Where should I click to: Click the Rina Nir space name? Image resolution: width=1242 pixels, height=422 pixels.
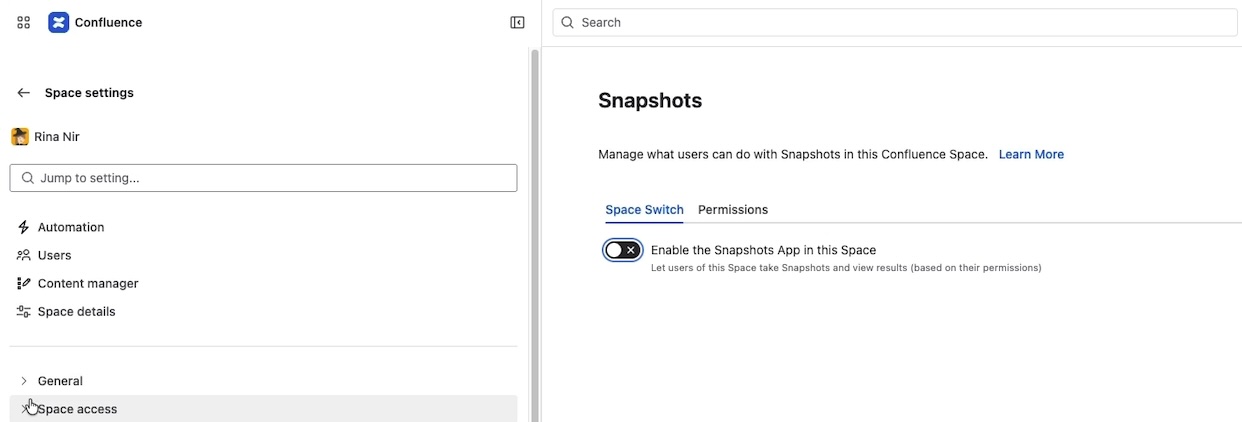tap(57, 136)
